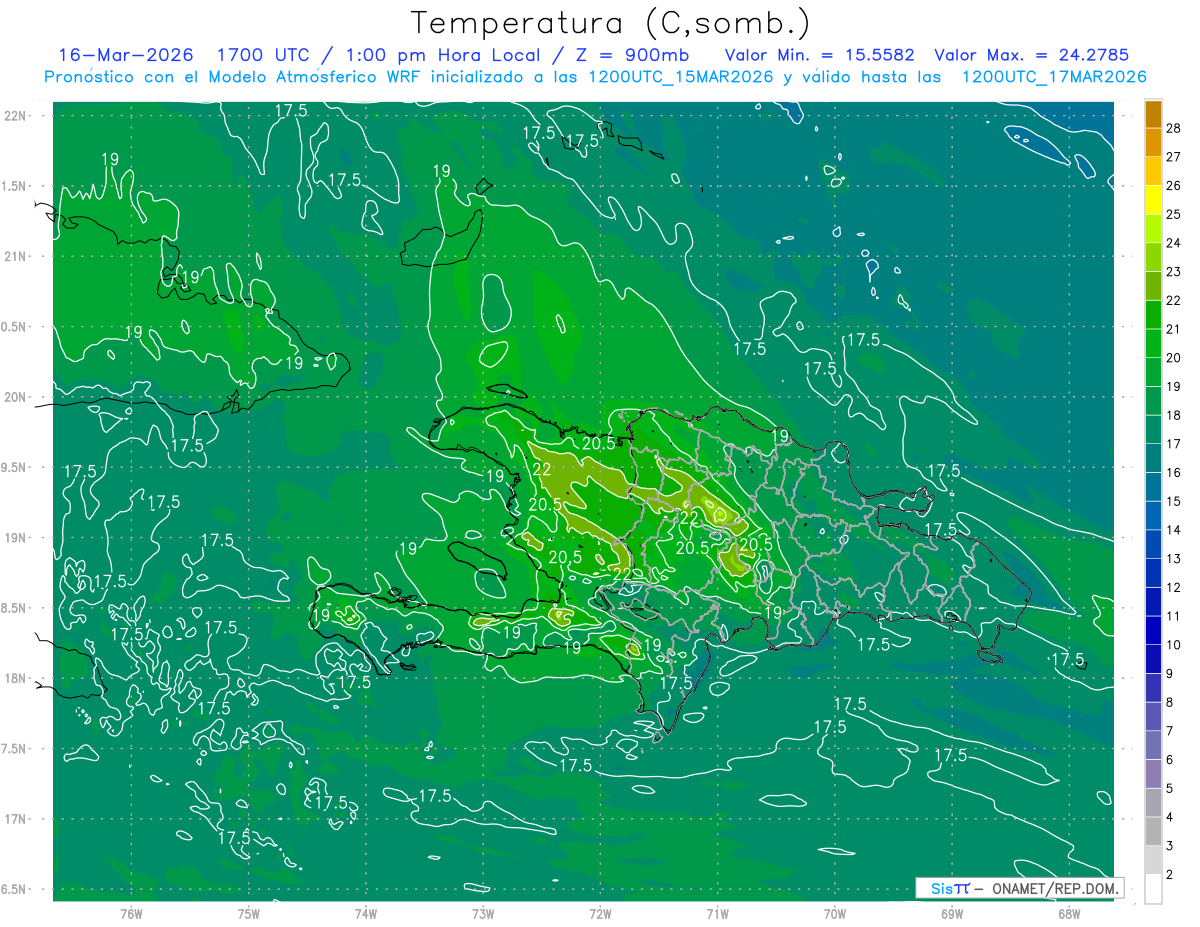Click the "12" color scale label
1200x927 pixels.
pos(1174,587)
